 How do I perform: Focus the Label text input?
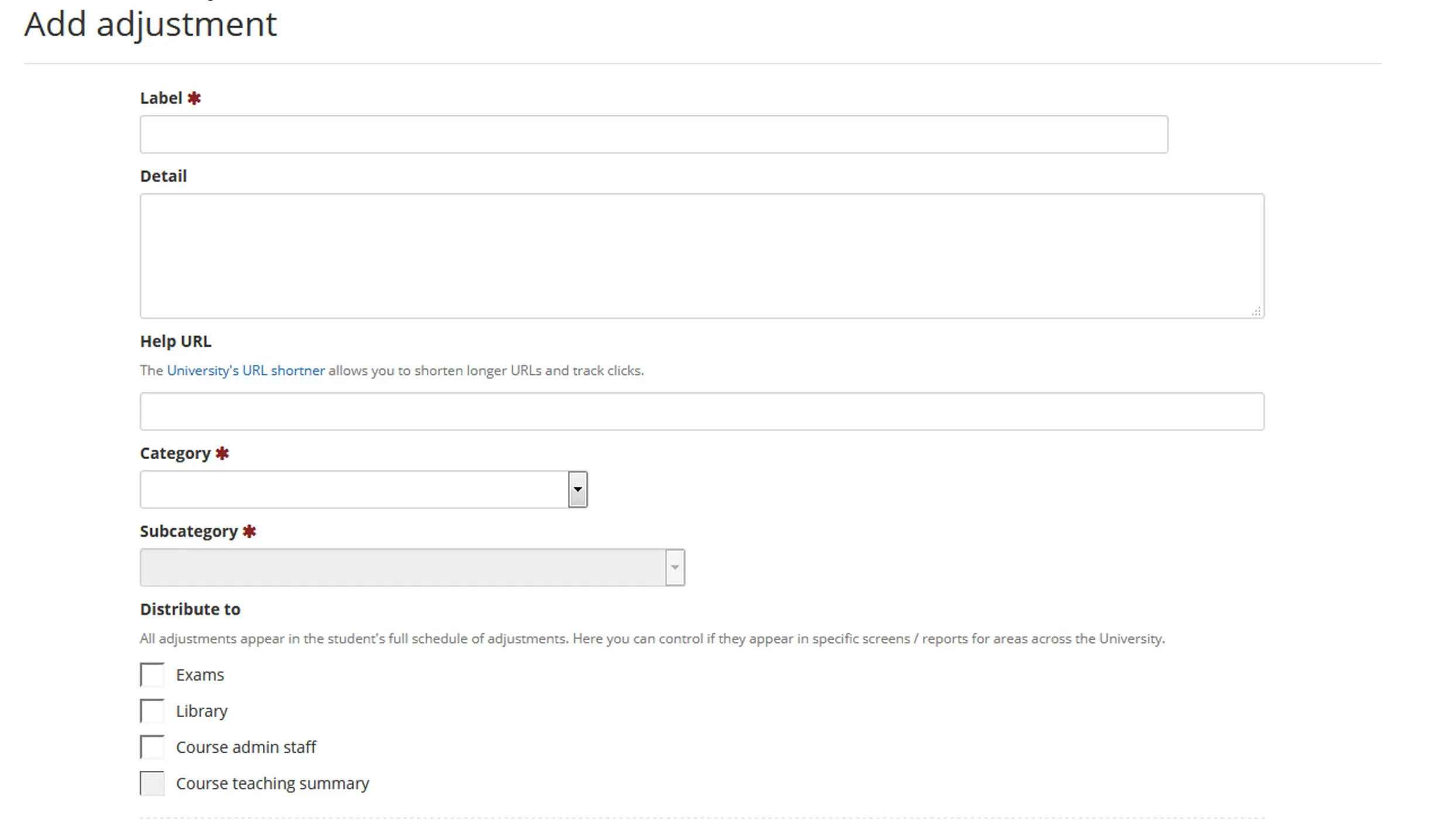(x=653, y=134)
